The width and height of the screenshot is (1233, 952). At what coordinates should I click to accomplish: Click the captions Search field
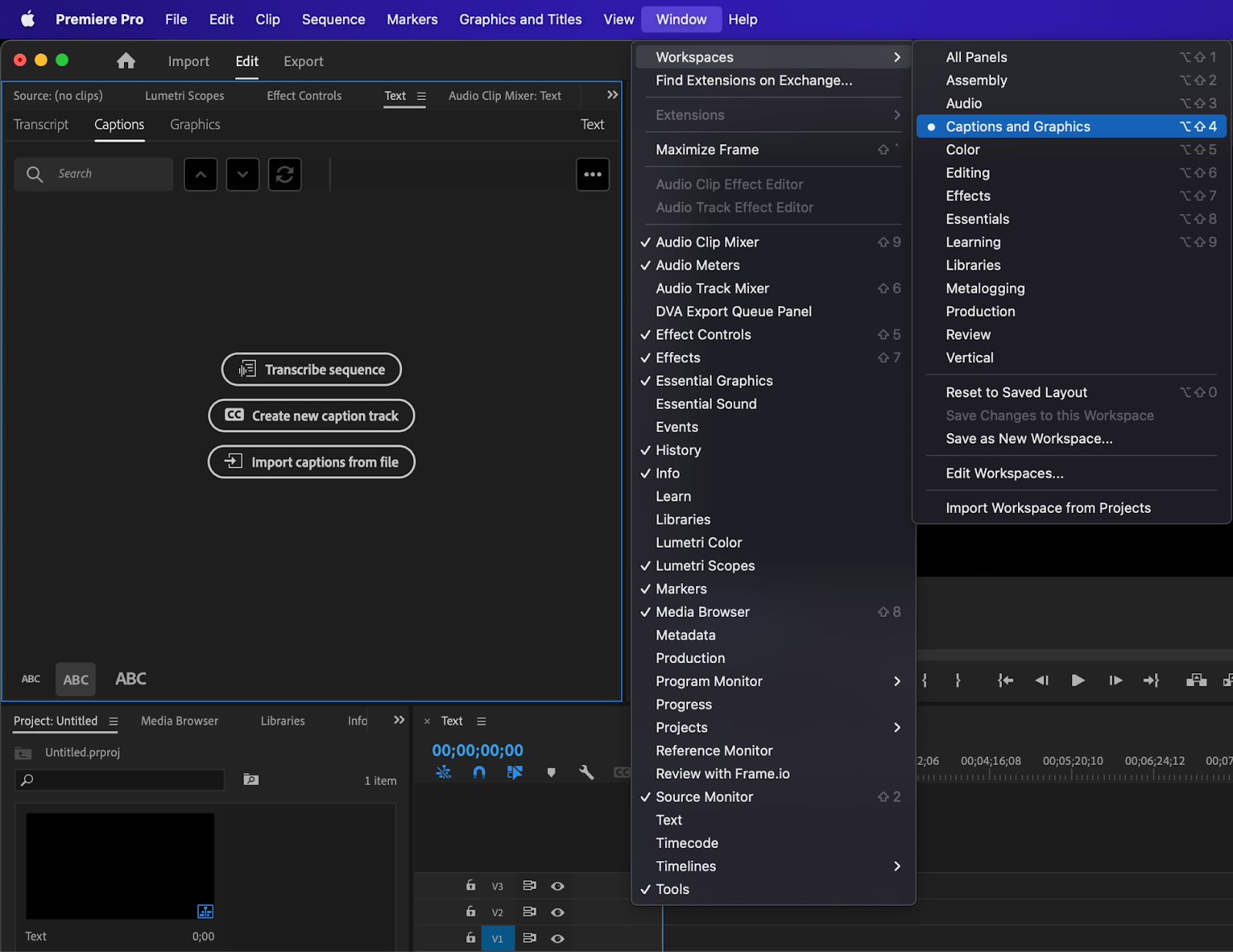tap(93, 174)
